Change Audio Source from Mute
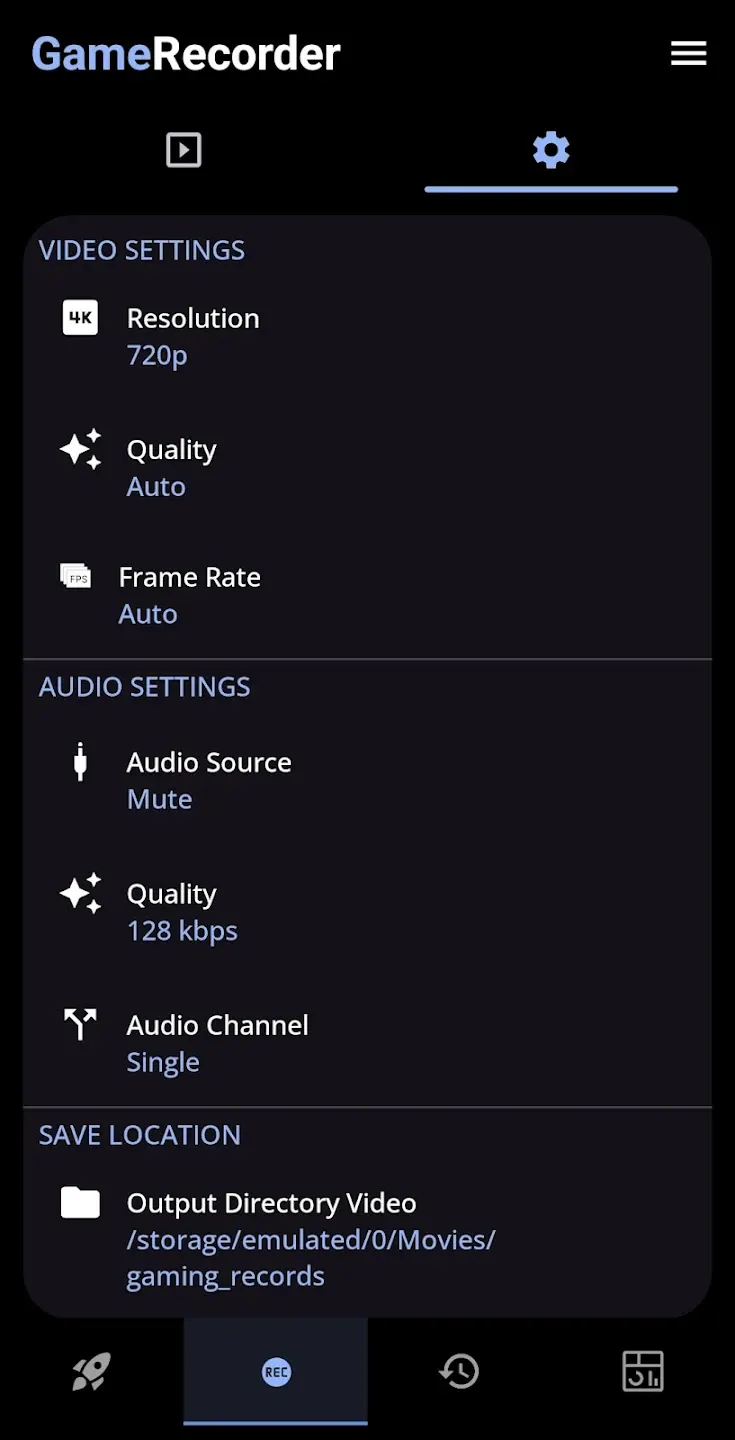735x1440 pixels. [x=209, y=780]
